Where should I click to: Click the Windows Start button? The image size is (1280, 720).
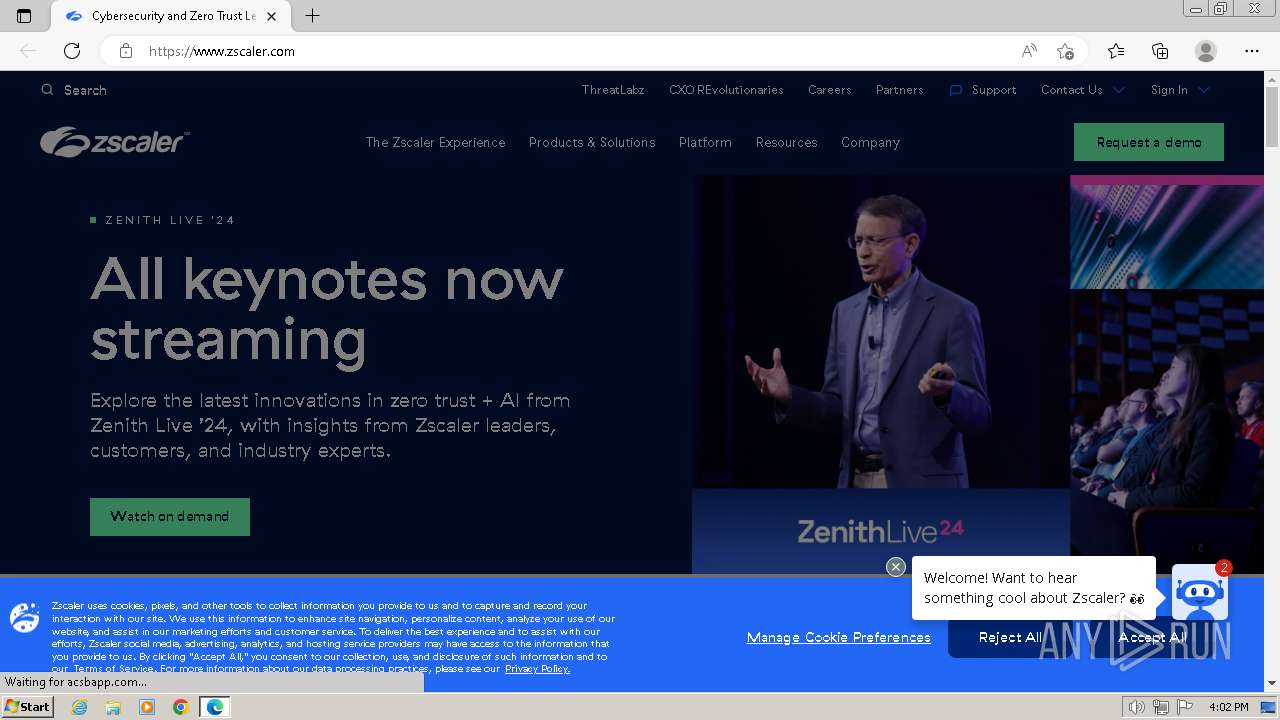pyautogui.click(x=27, y=707)
